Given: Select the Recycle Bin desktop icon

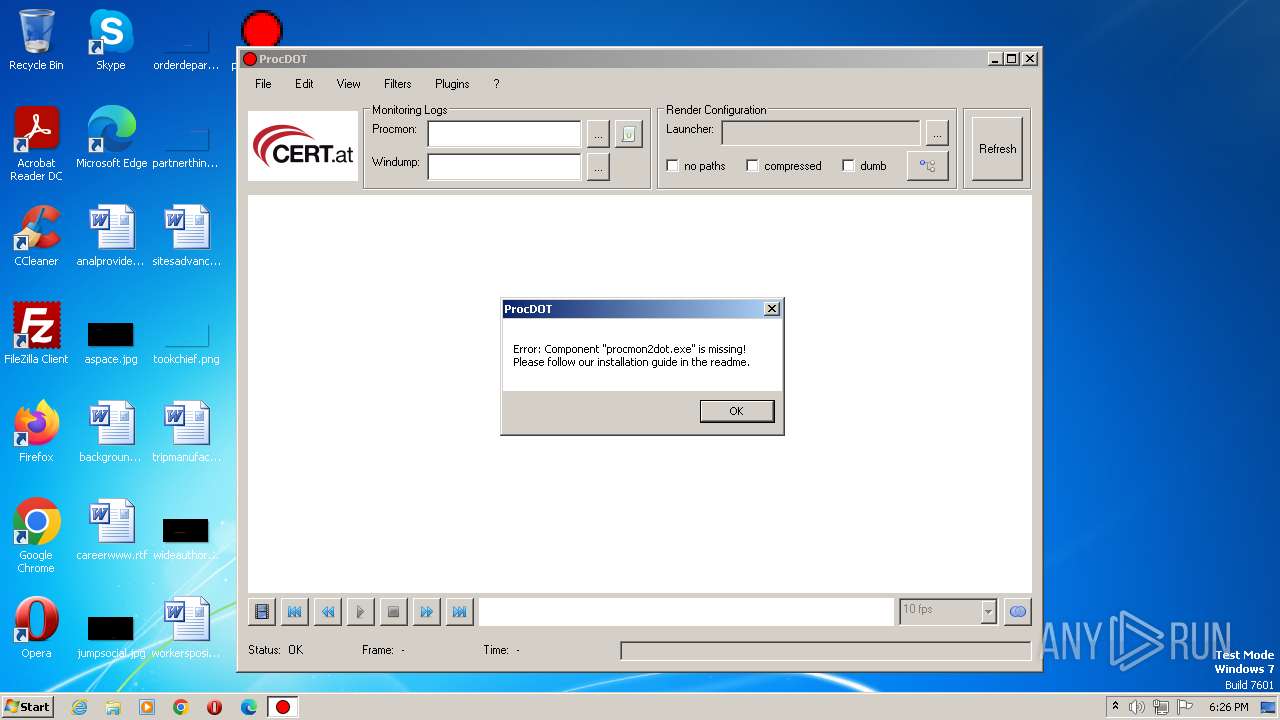Looking at the screenshot, I should pos(36,40).
